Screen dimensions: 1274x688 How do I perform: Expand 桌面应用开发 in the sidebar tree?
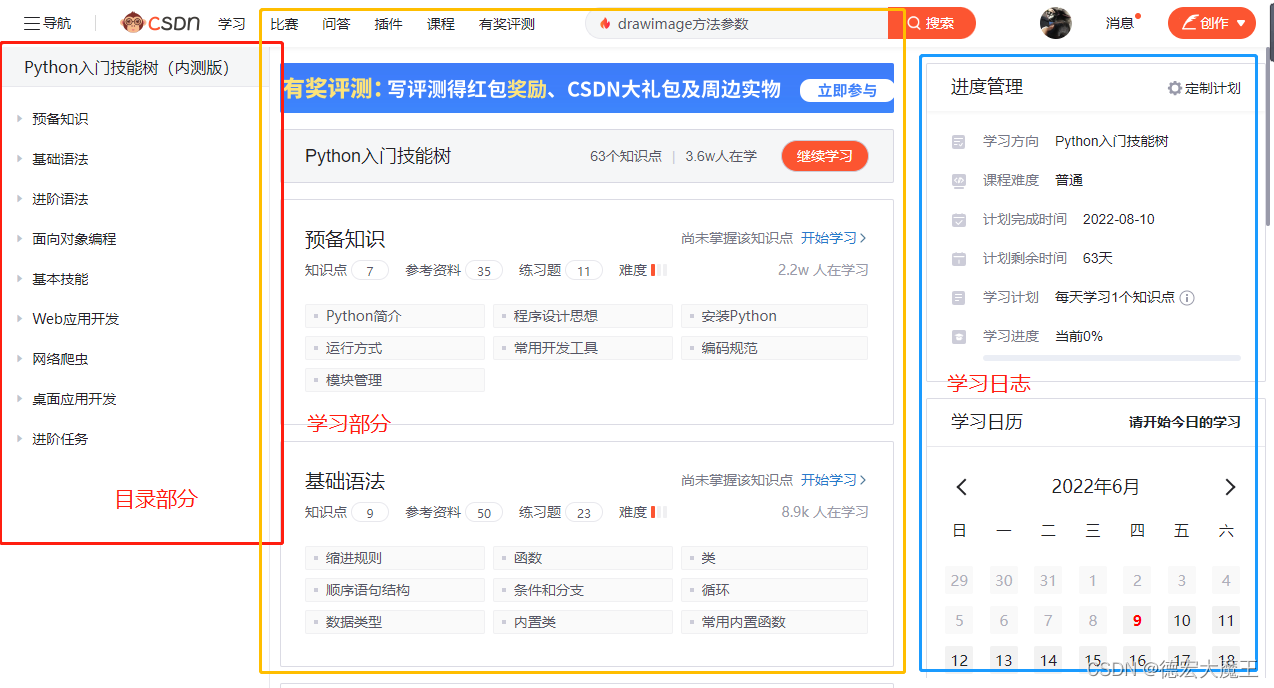[19, 399]
